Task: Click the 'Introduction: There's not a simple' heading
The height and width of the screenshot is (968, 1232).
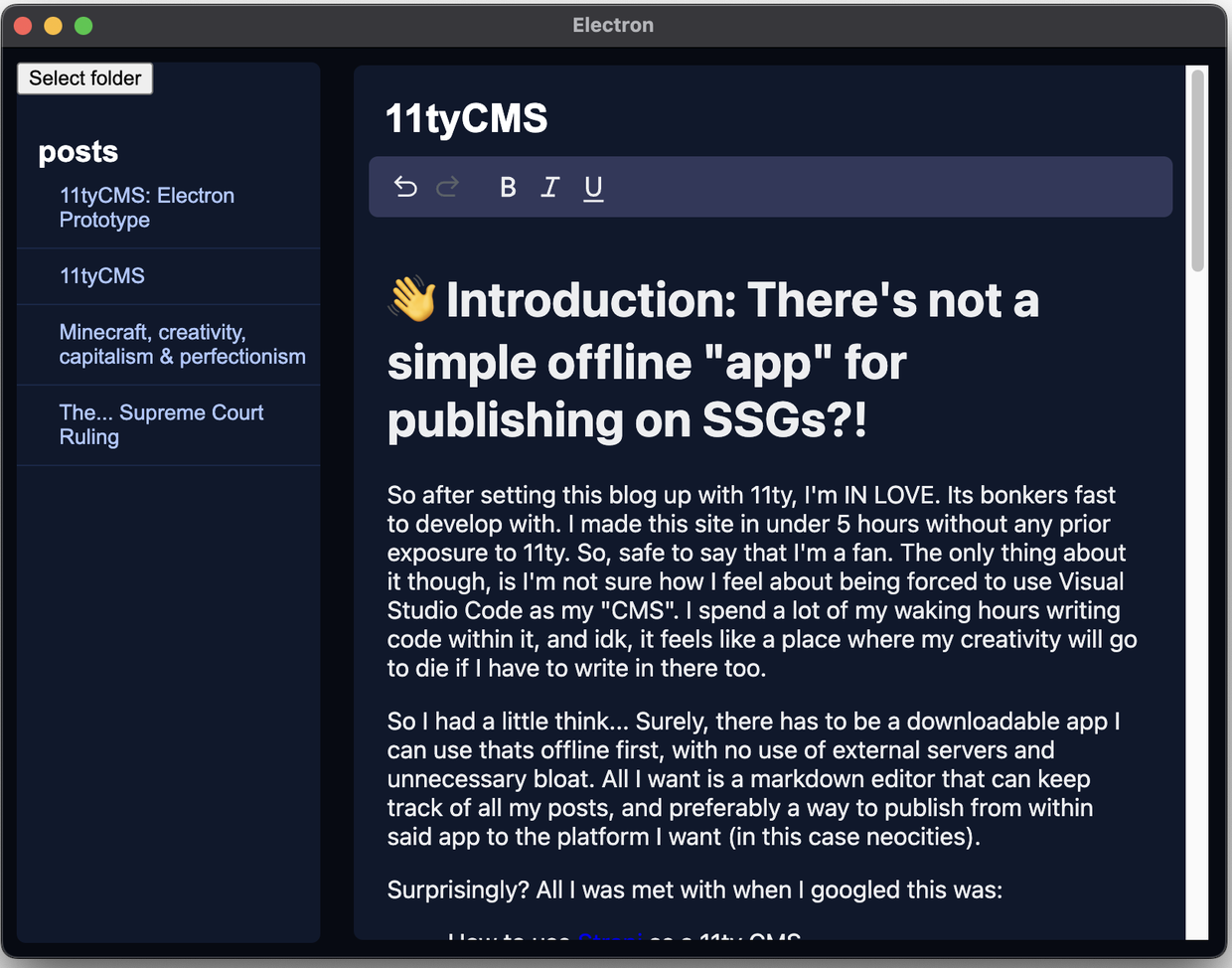Action: 713,360
